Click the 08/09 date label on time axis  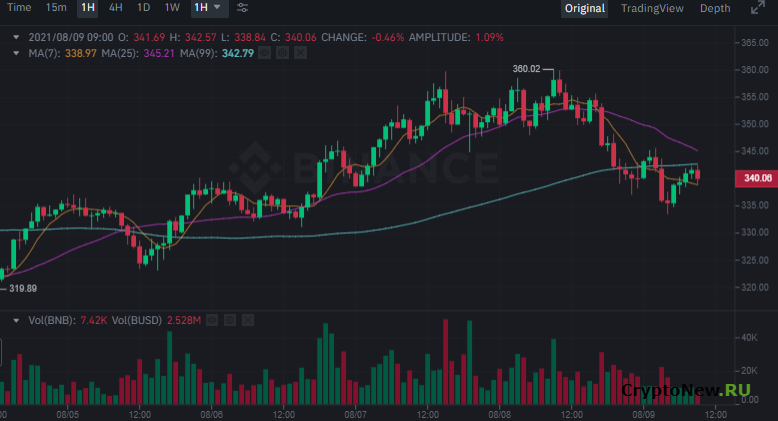644,414
